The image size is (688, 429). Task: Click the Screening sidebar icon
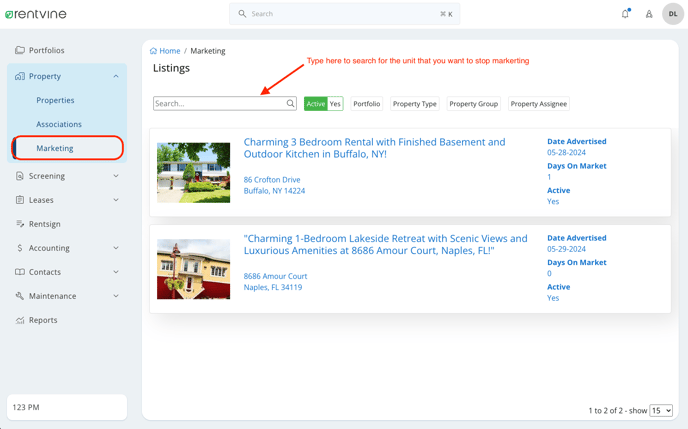[x=20, y=176]
